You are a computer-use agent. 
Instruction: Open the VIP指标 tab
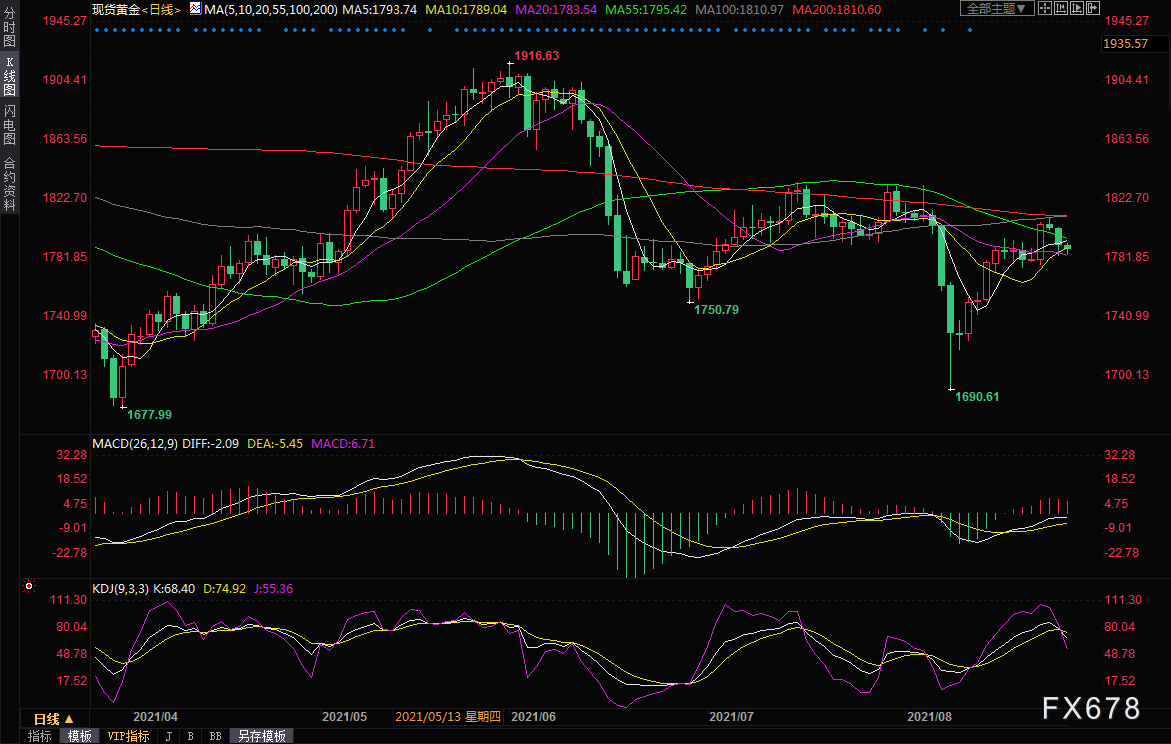(128, 736)
